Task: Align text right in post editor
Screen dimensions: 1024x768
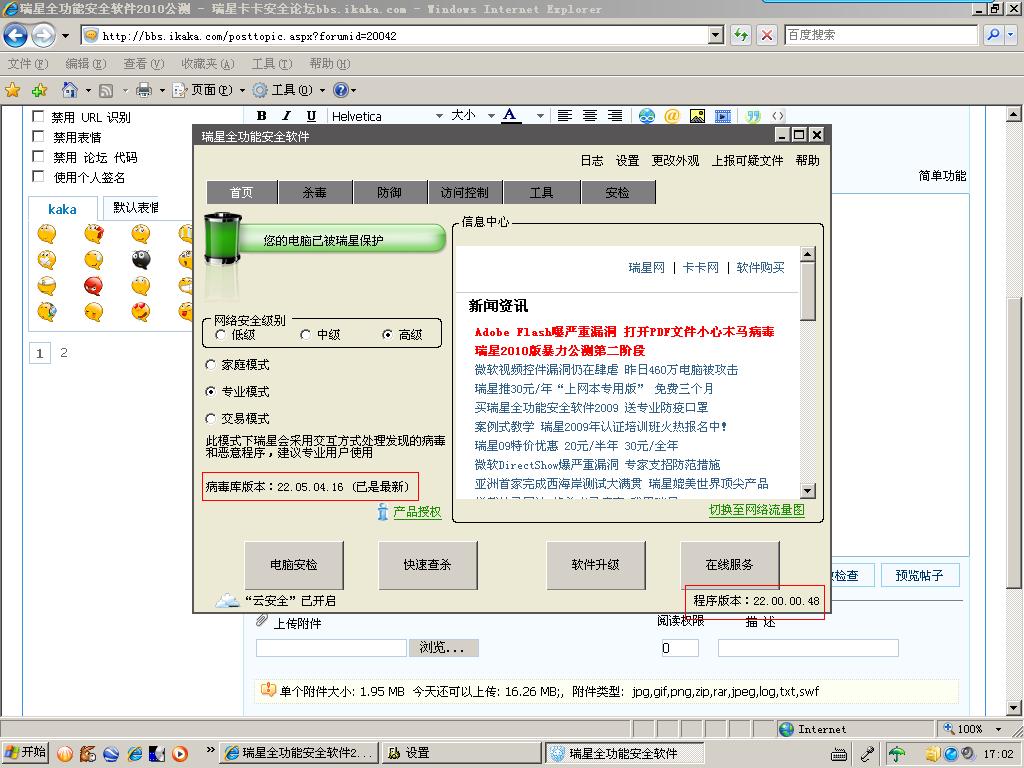Action: click(615, 116)
